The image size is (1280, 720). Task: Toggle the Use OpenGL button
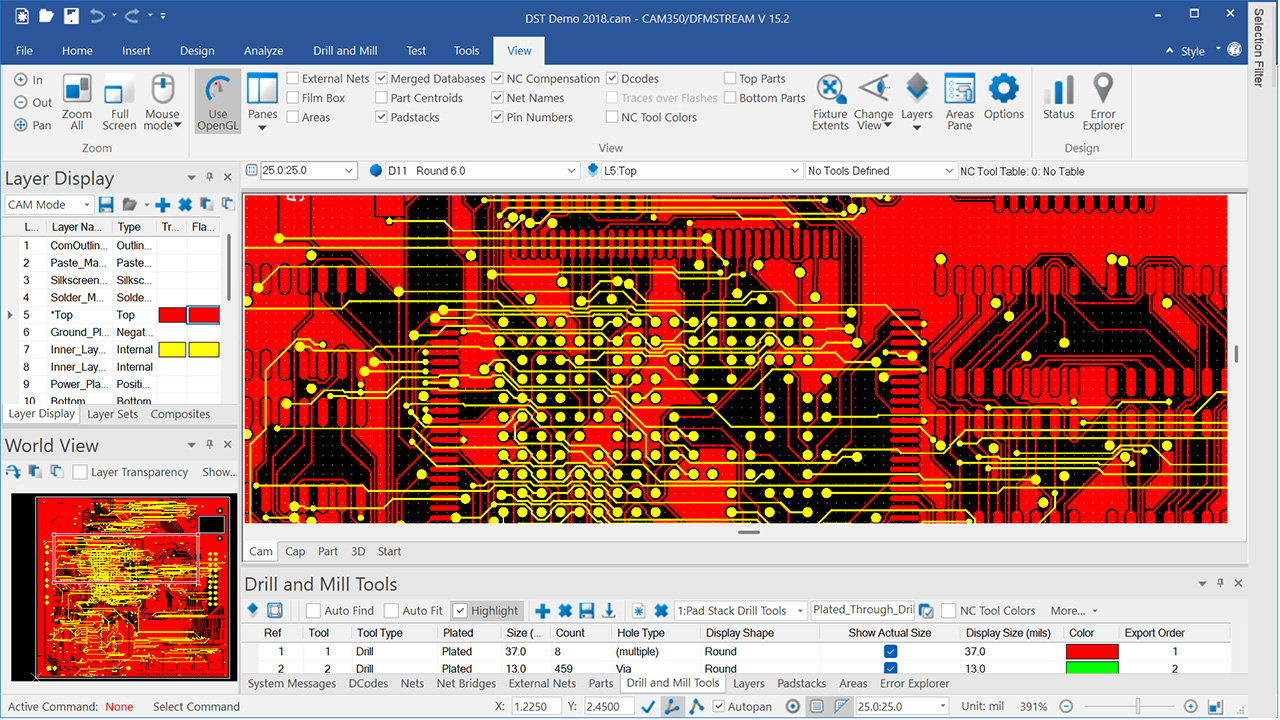tap(218, 101)
